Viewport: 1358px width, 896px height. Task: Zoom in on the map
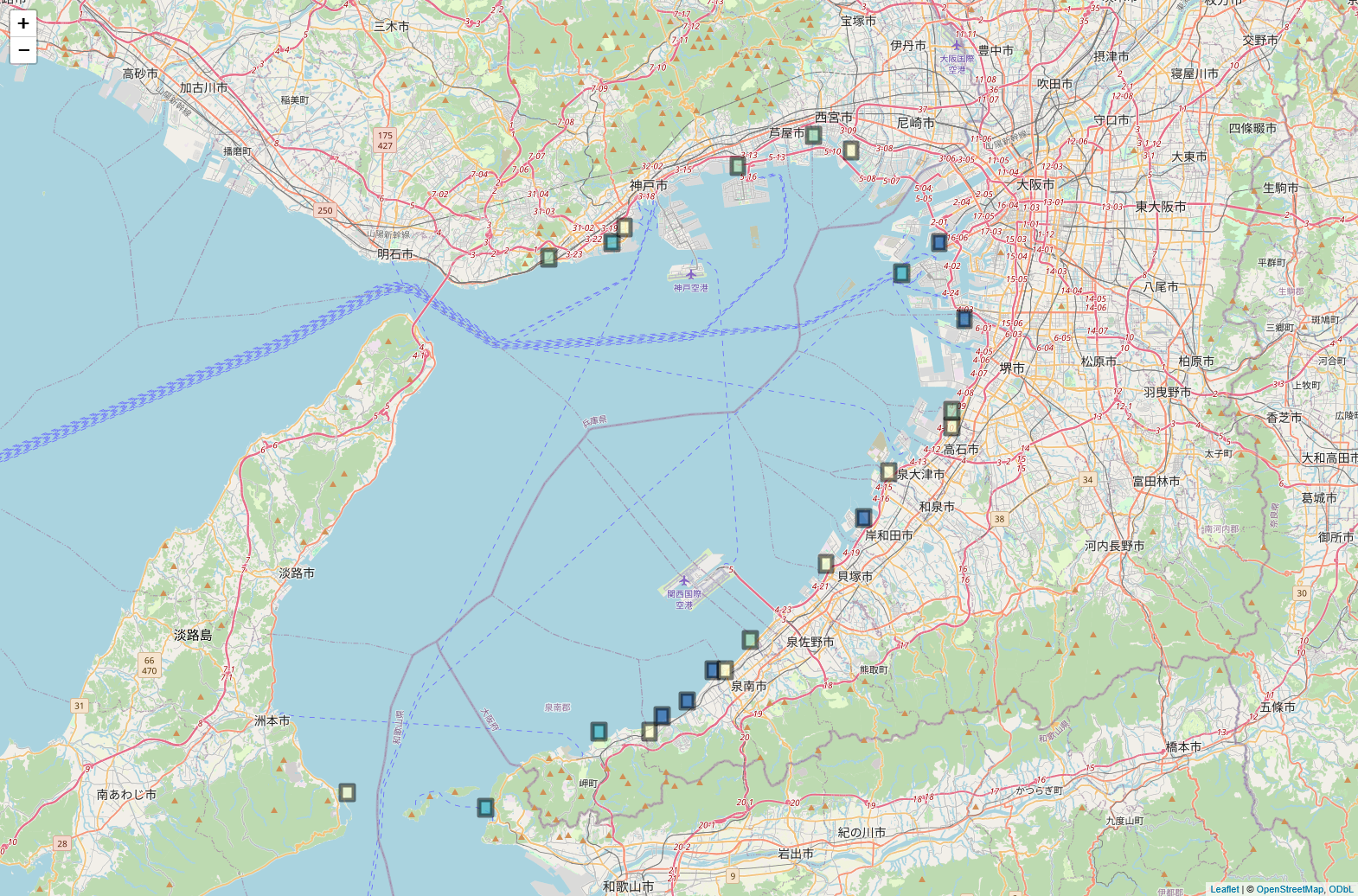tap(23, 23)
